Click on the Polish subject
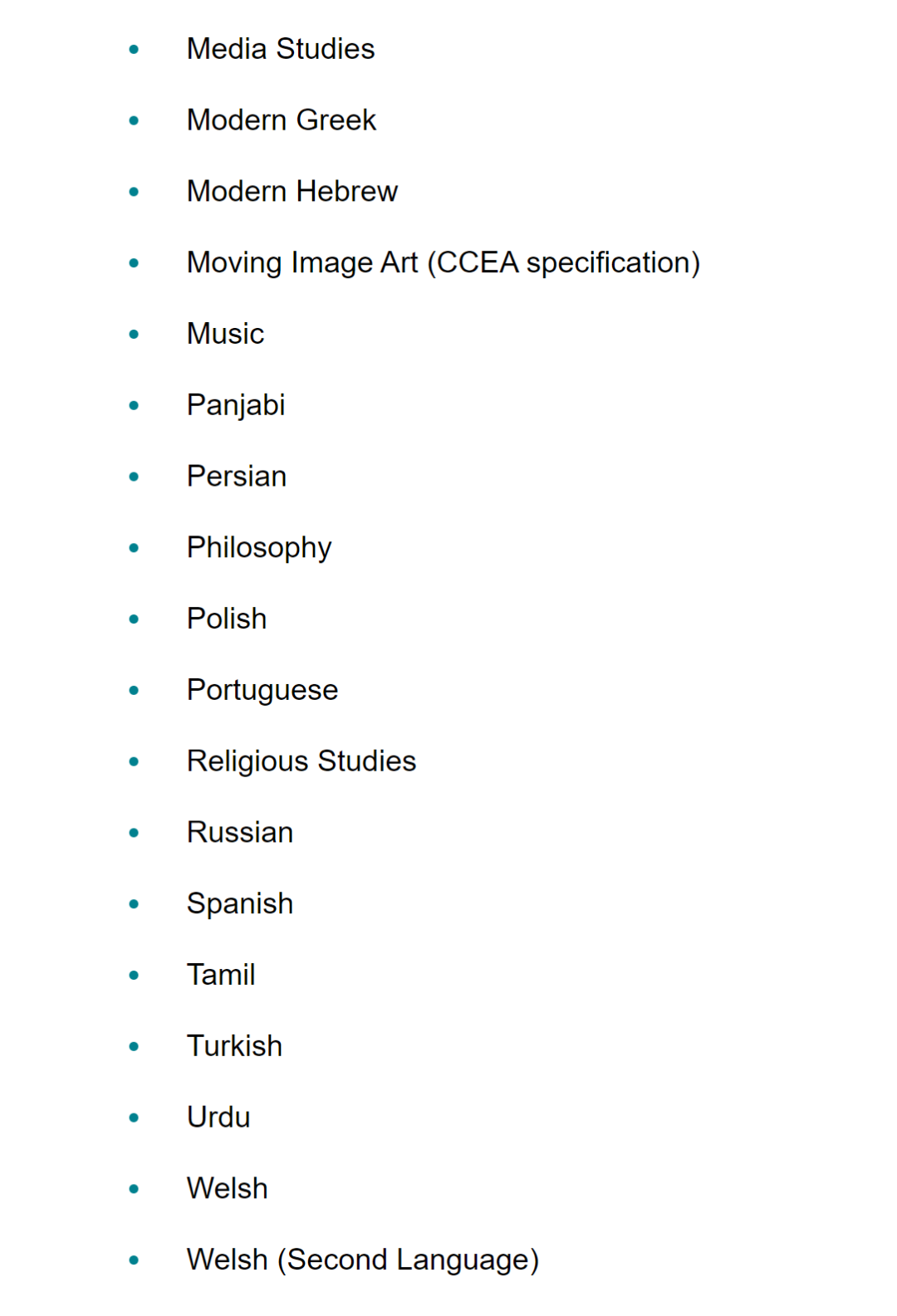 [227, 619]
